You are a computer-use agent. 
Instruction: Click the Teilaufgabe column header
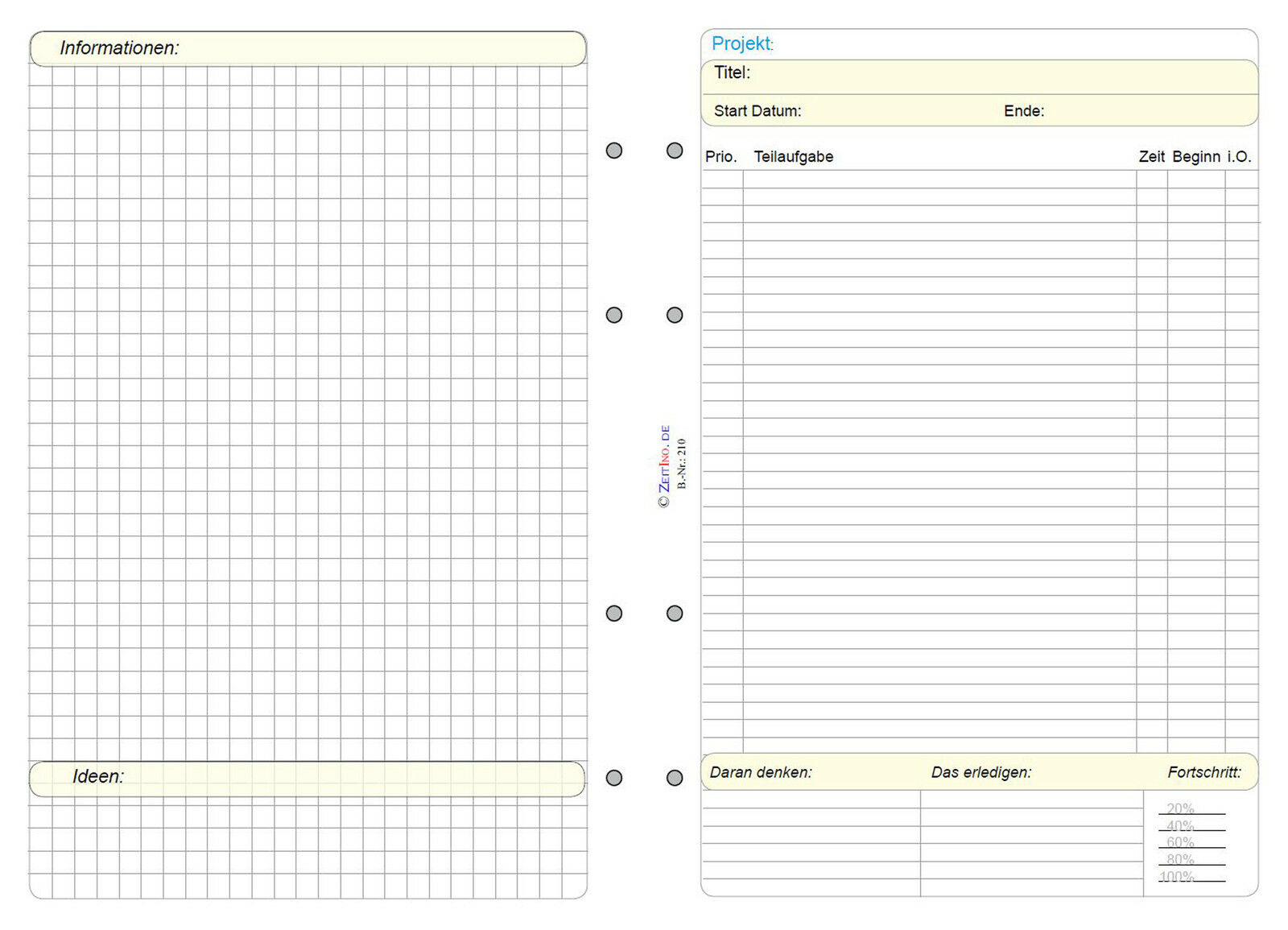pos(793,157)
